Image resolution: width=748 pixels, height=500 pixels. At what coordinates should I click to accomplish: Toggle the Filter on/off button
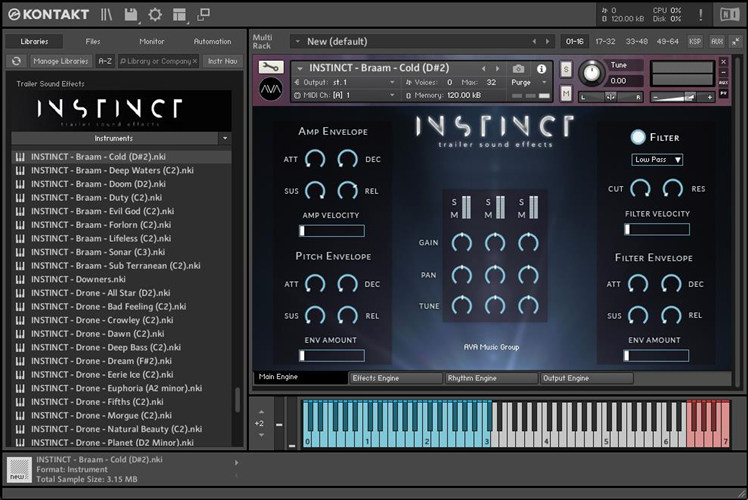tap(638, 137)
